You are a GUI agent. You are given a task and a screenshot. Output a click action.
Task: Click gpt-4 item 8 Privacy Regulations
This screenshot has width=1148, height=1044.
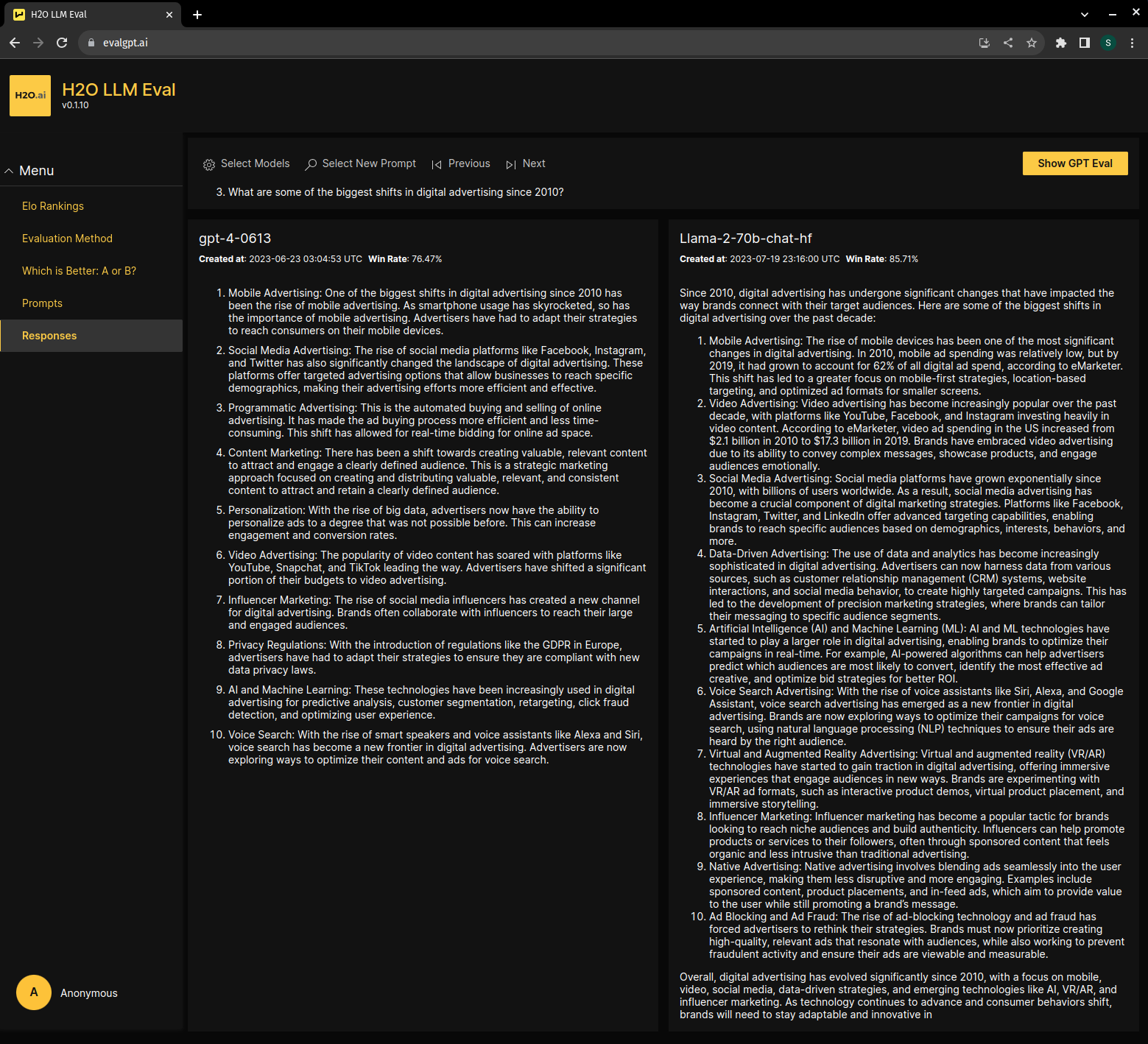pyautogui.click(x=434, y=657)
